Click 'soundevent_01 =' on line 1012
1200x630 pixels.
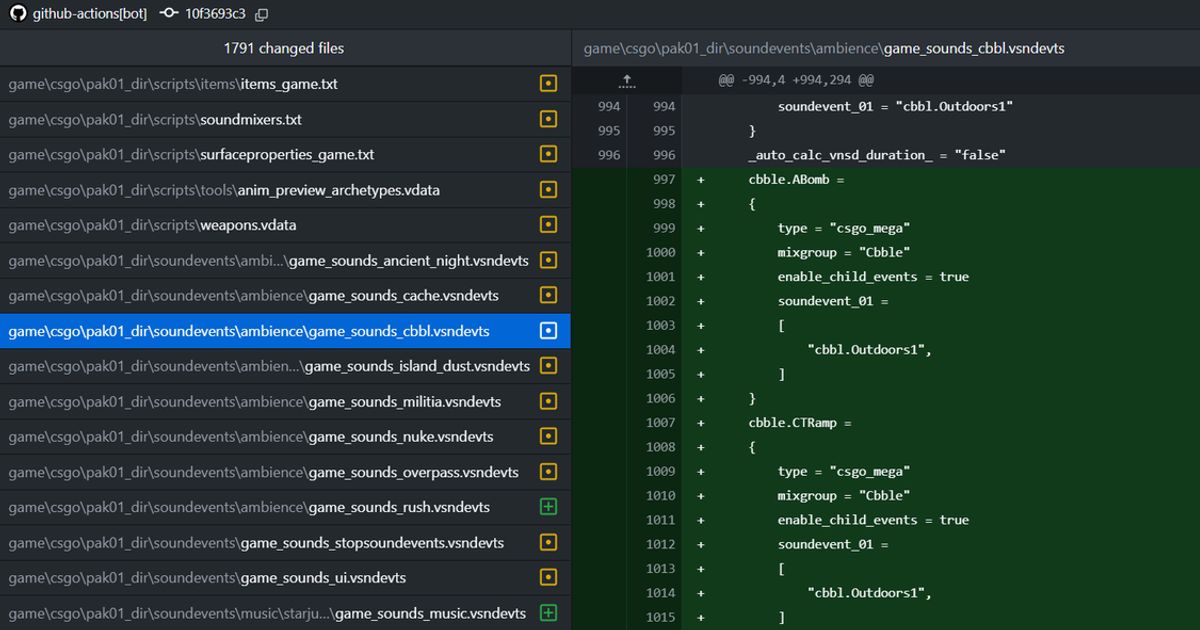click(833, 544)
